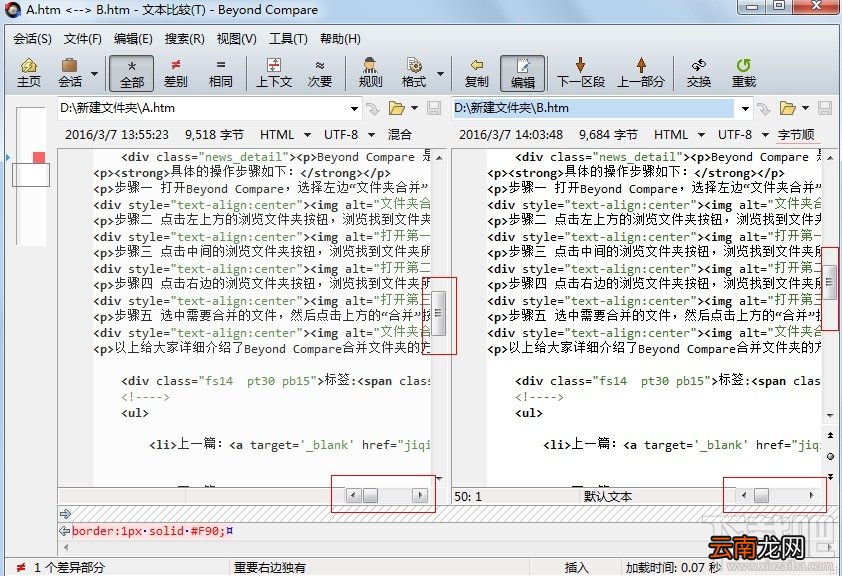The width and height of the screenshot is (842, 576).
Task: Expand the 格式 toolbar dropdown arrow
Action: [440, 74]
